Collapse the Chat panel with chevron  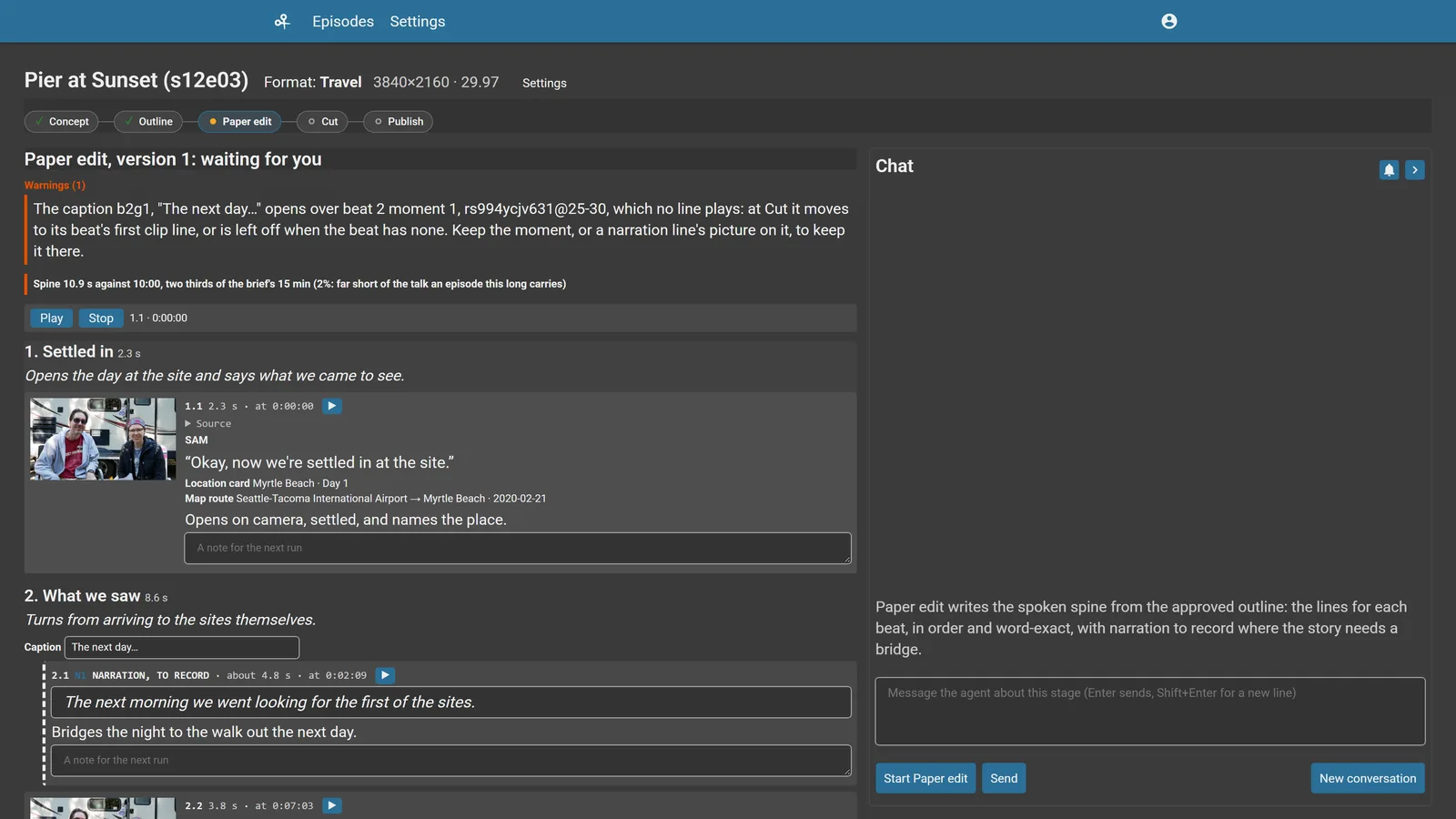click(1415, 170)
